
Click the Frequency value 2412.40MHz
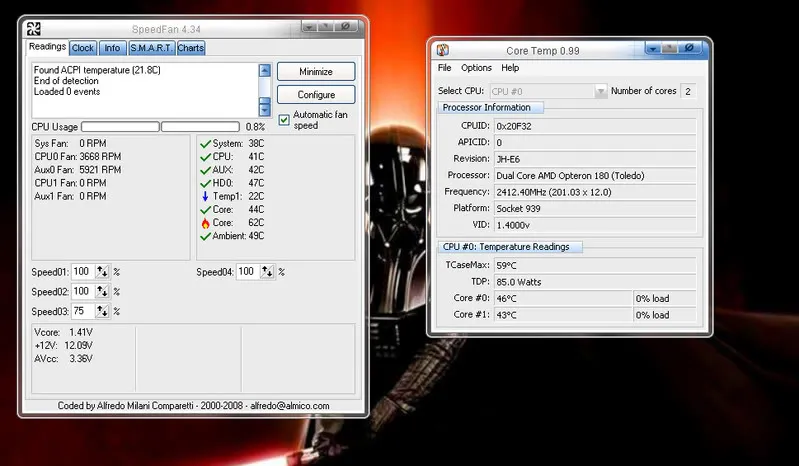(x=595, y=192)
